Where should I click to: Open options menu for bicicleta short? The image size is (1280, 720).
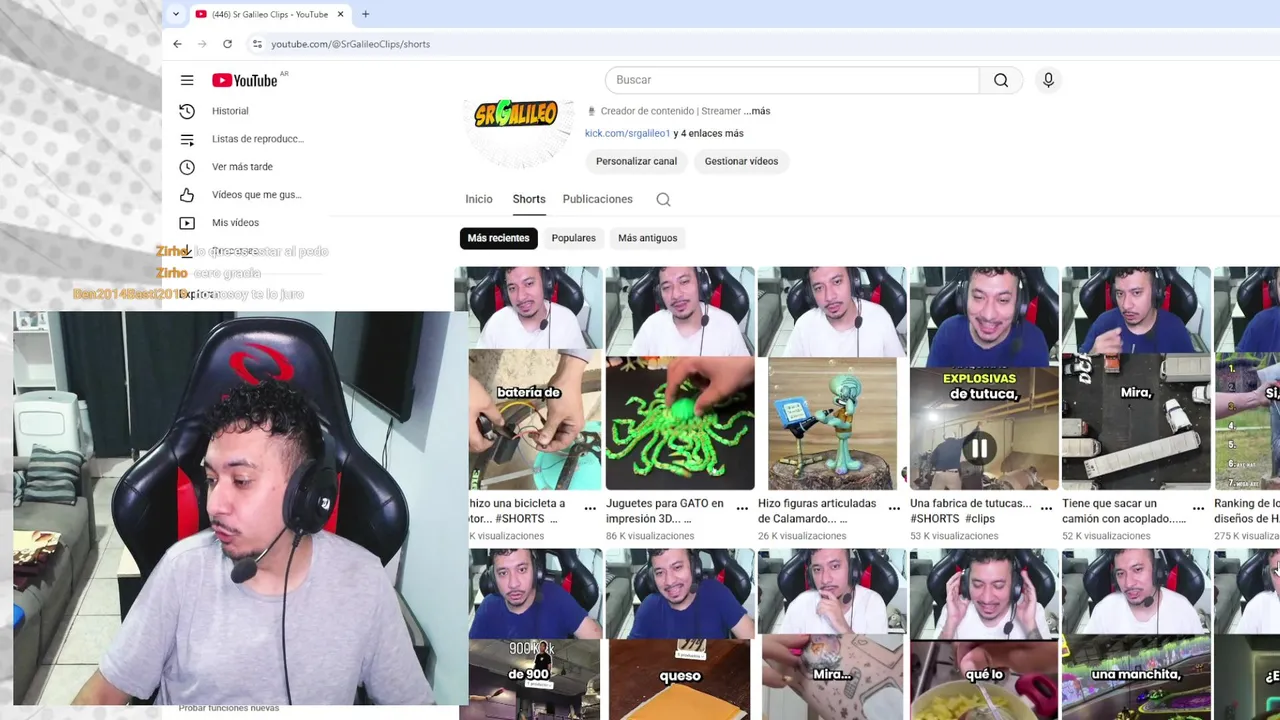pyautogui.click(x=590, y=509)
